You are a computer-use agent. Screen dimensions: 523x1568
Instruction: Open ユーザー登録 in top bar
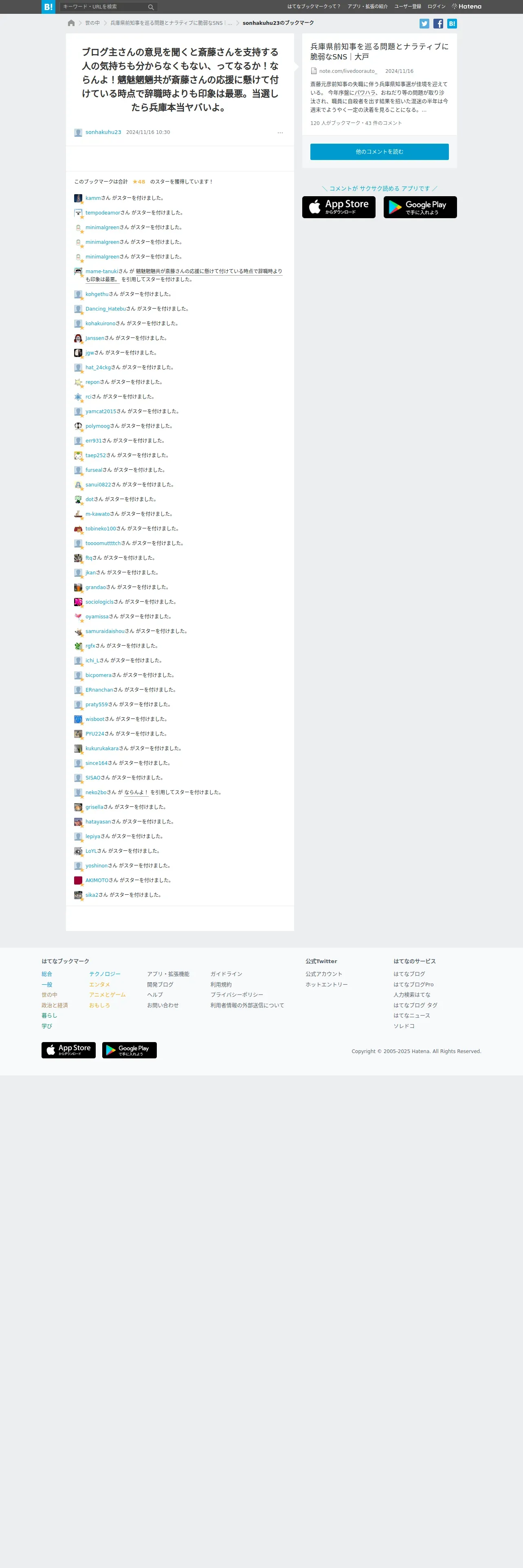pos(407,7)
